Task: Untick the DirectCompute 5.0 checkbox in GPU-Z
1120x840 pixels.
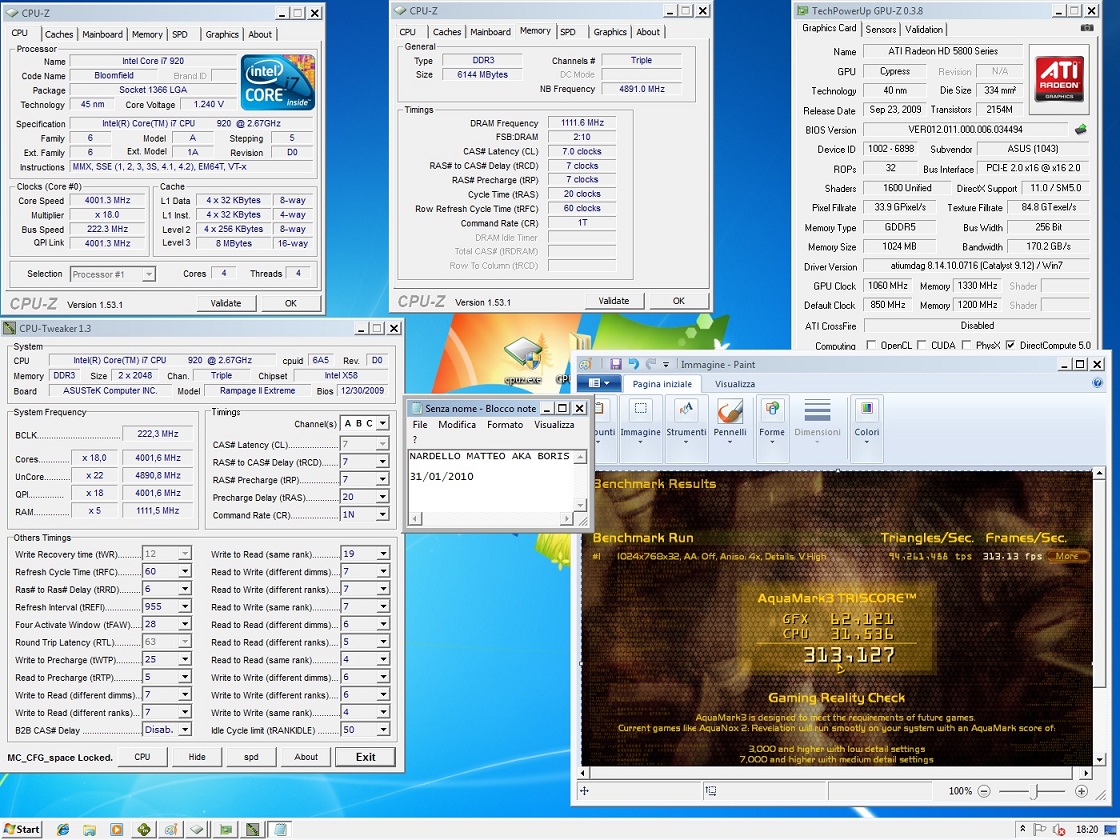Action: (1010, 345)
